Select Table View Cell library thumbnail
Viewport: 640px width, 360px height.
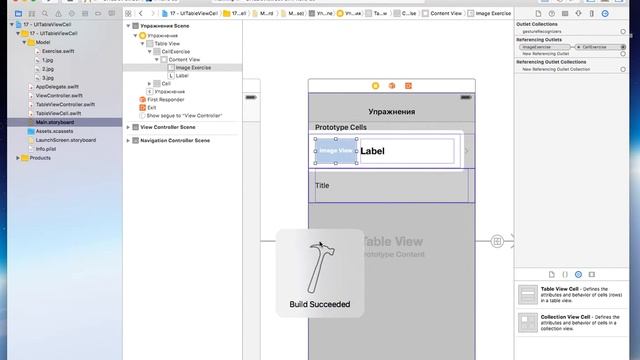528,295
